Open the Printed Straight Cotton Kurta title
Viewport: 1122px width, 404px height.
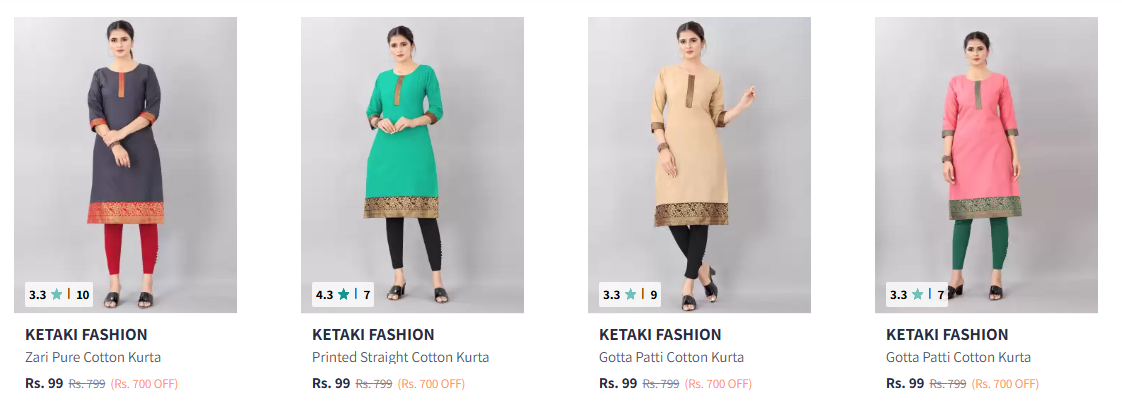[x=401, y=358]
